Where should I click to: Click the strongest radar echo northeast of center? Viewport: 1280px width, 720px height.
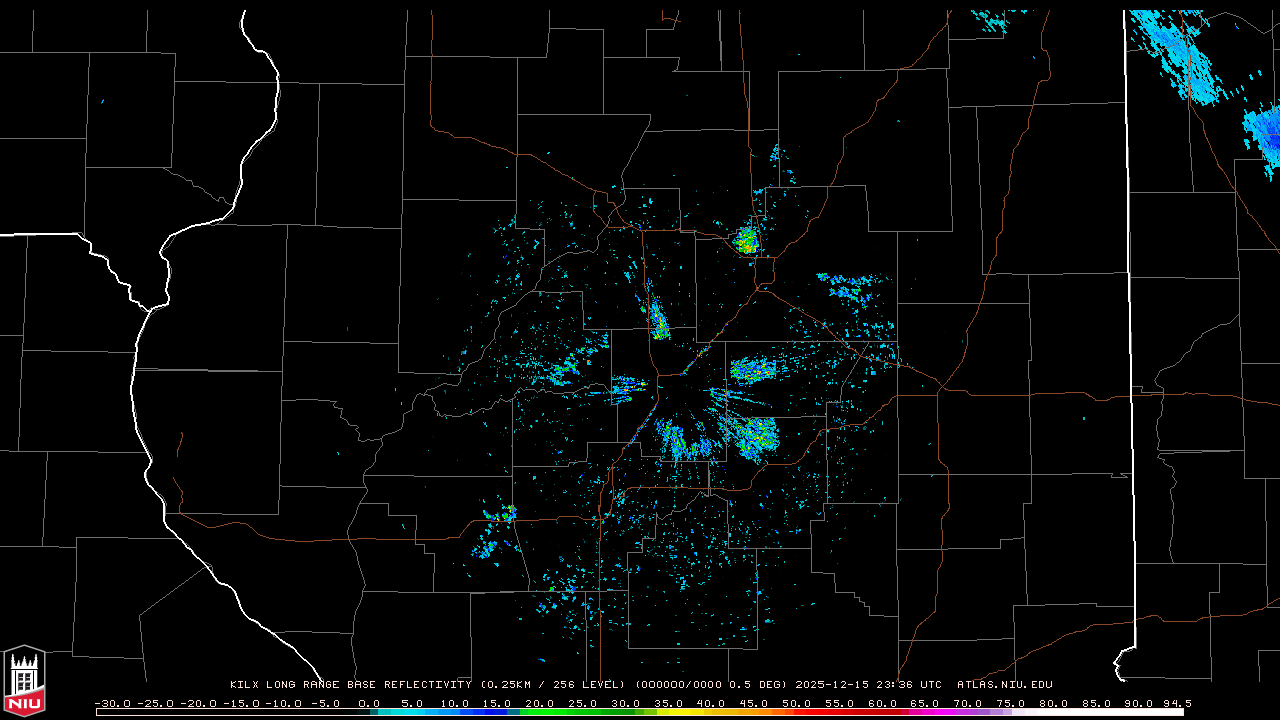[x=746, y=240]
